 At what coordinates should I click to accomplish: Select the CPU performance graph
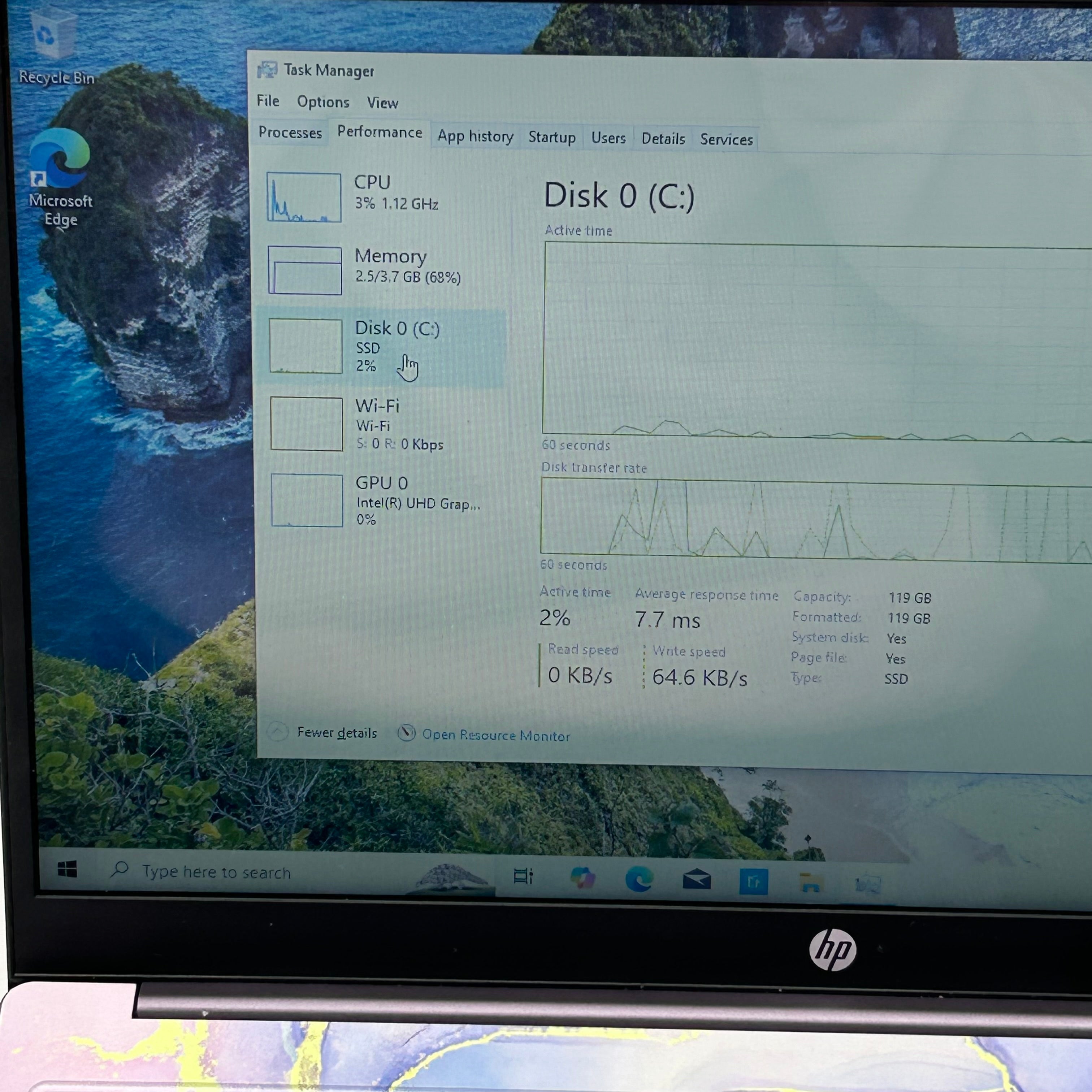[x=304, y=197]
